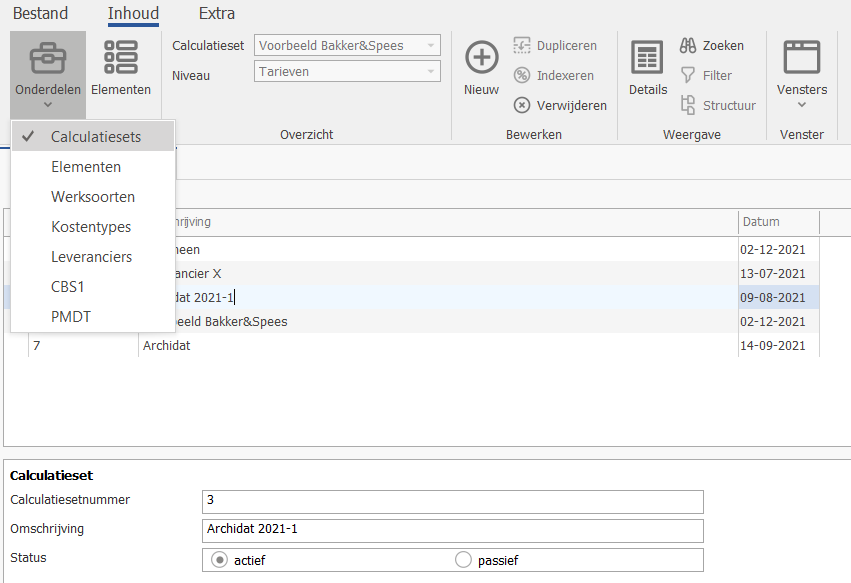
Task: Click the Dupliceren icon
Action: pos(522,46)
